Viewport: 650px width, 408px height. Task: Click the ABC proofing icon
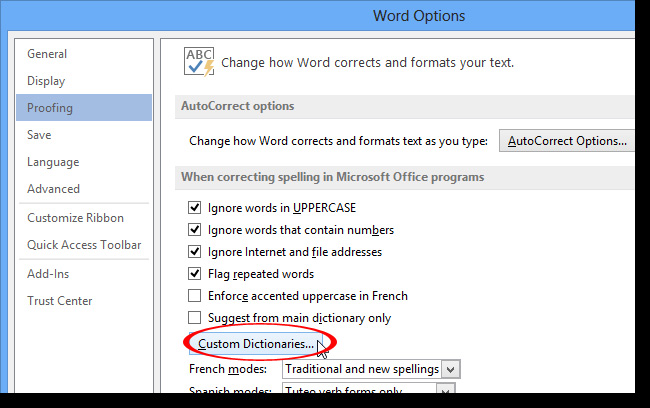click(199, 60)
